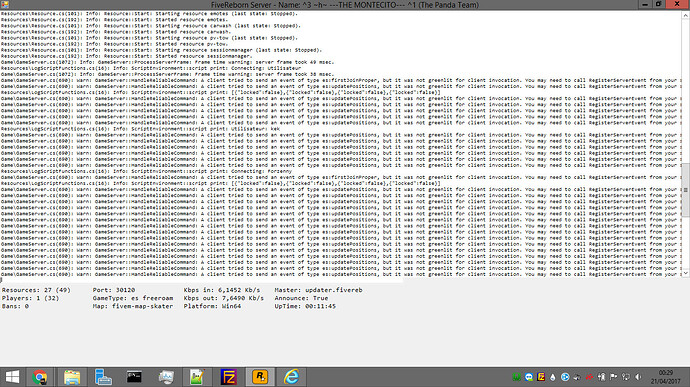Click the FiveReborn window title bar icon
The width and height of the screenshot is (690, 387).
coord(5,5)
